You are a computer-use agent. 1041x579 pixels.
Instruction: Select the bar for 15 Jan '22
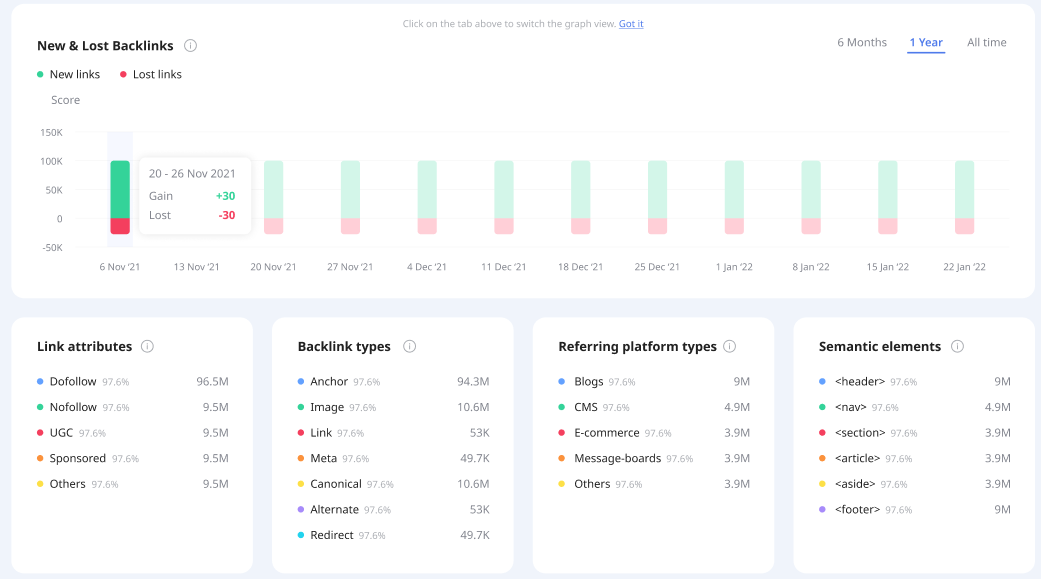click(888, 197)
